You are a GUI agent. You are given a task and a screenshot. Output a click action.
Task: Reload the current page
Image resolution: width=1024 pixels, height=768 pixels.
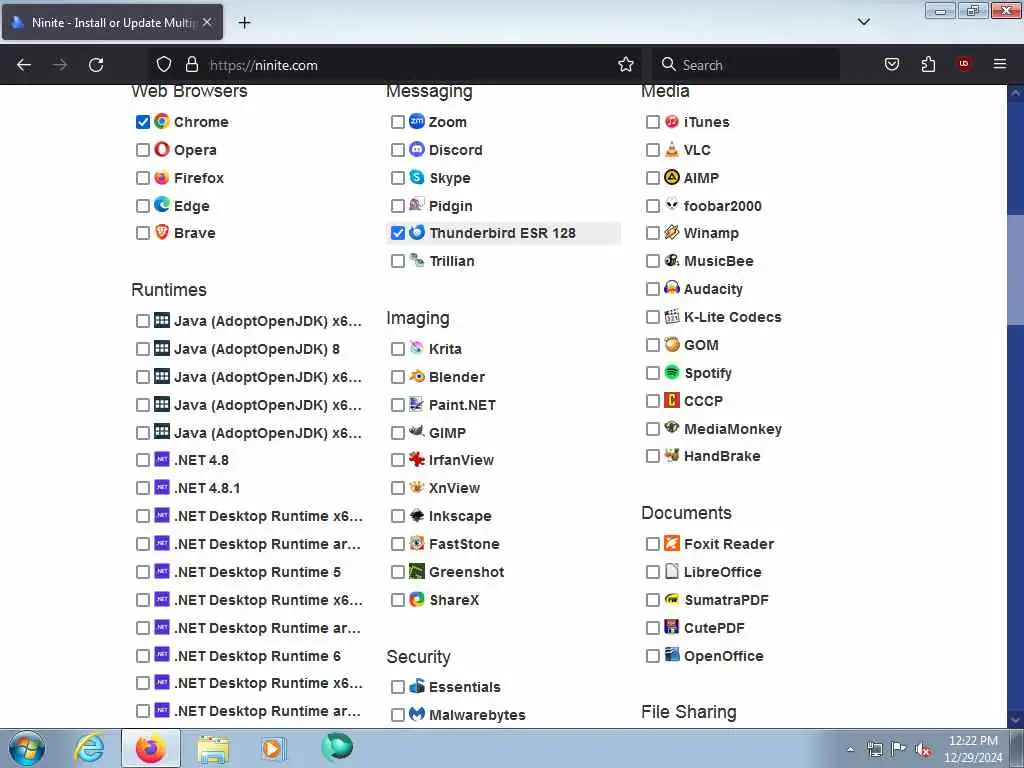tap(96, 65)
